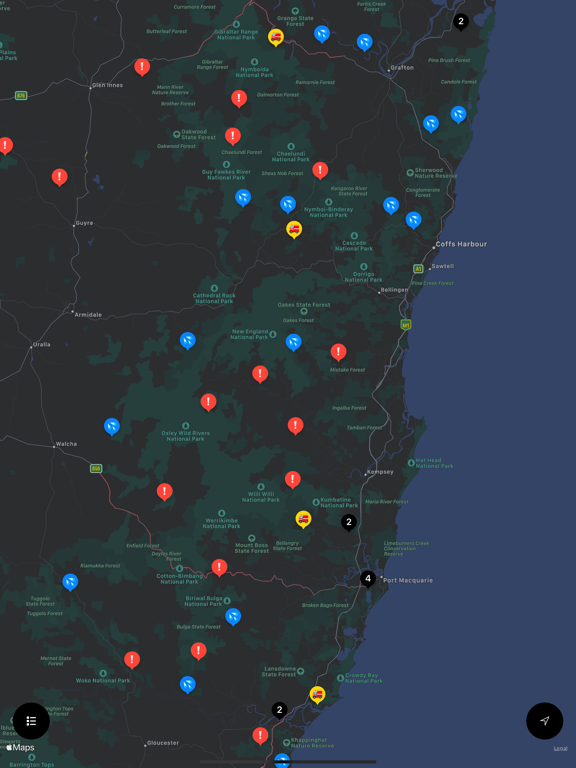Click the Uralla town label
This screenshot has width=576, height=768.
click(x=42, y=344)
